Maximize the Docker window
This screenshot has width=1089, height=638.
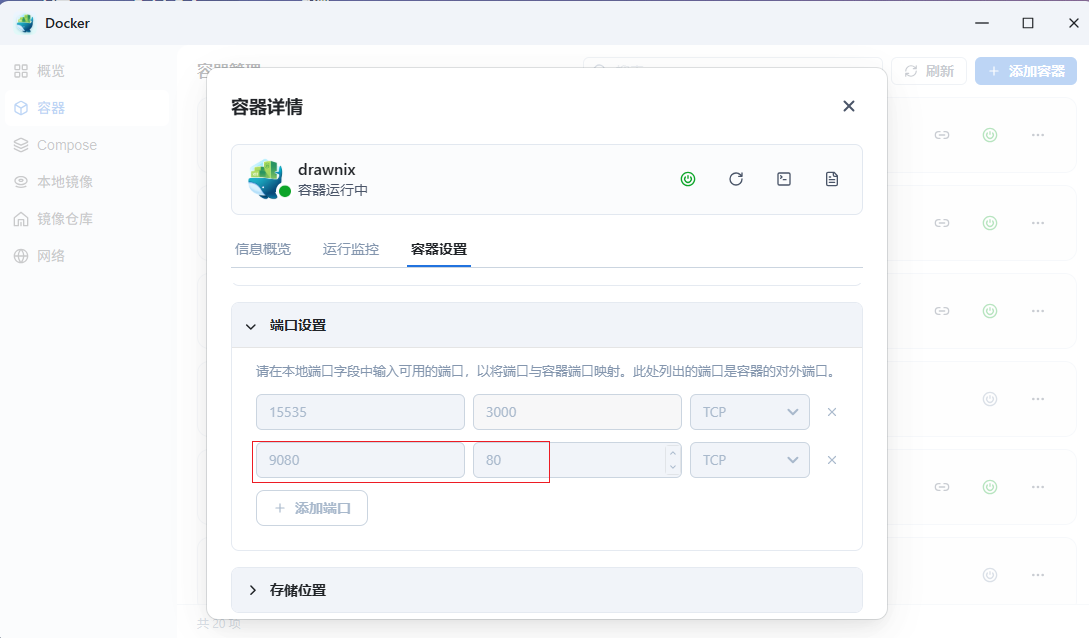[1028, 23]
